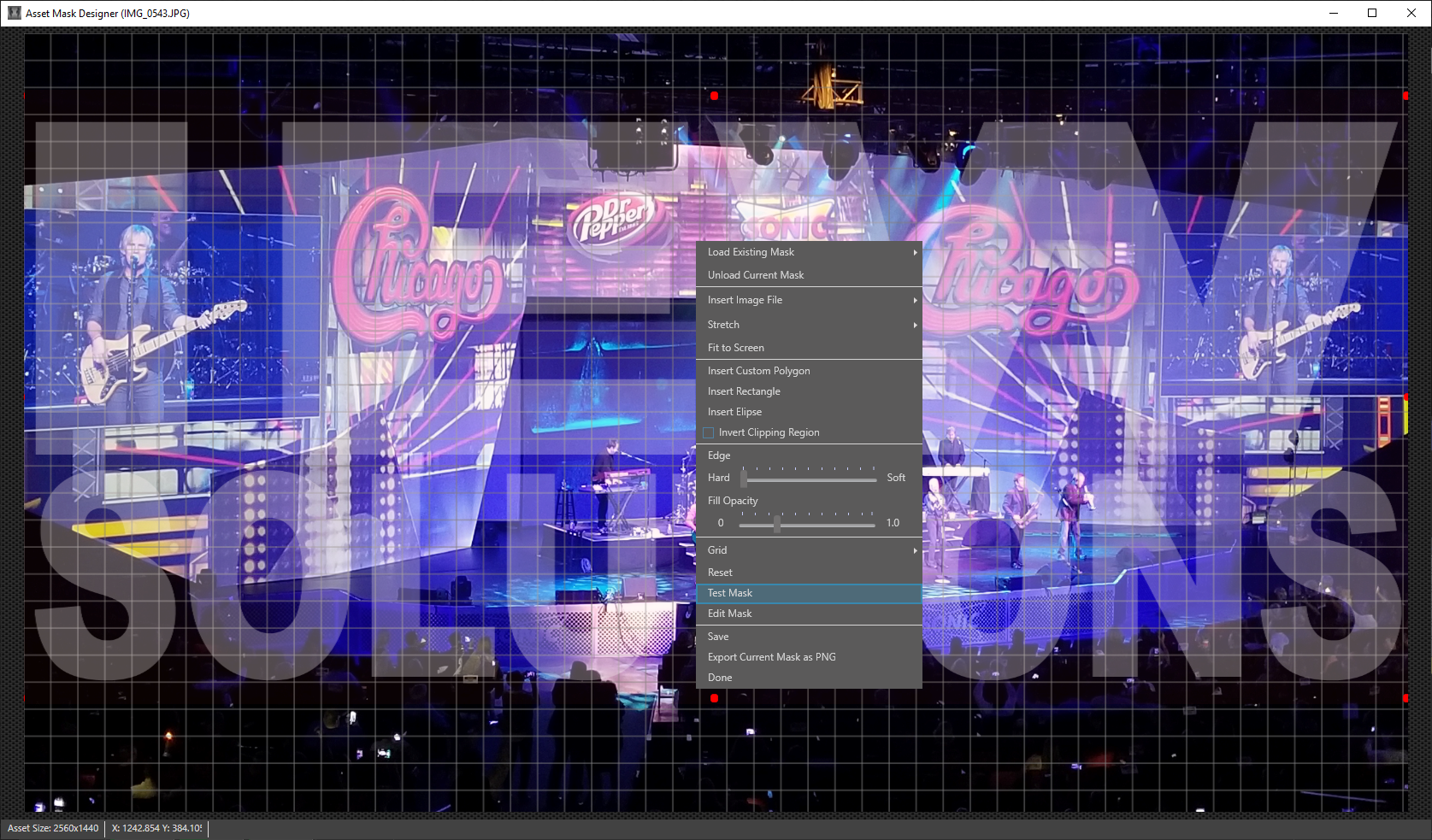Open the Grid submenu
This screenshot has width=1432, height=840.
click(x=809, y=550)
